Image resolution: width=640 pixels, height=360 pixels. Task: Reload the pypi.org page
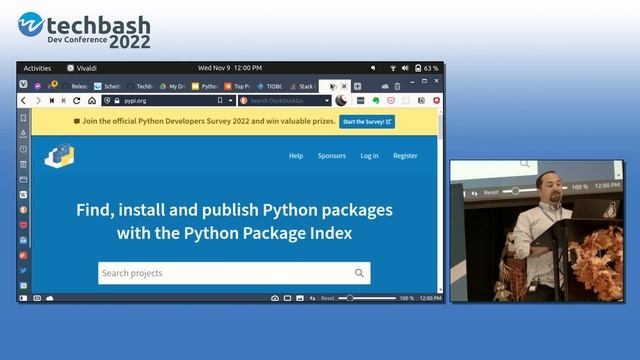point(77,100)
